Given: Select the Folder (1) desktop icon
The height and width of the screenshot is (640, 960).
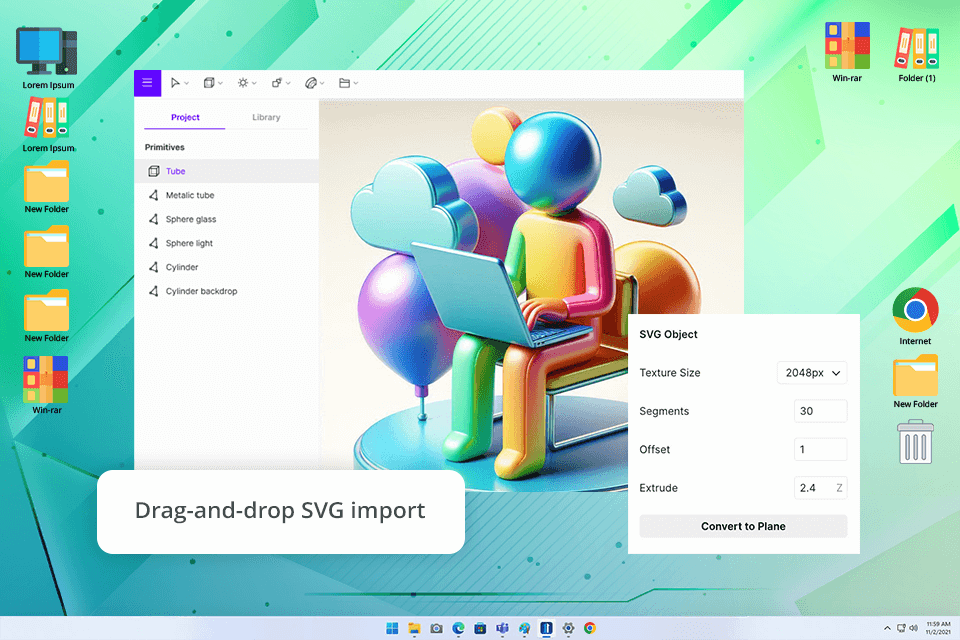Looking at the screenshot, I should click(917, 54).
